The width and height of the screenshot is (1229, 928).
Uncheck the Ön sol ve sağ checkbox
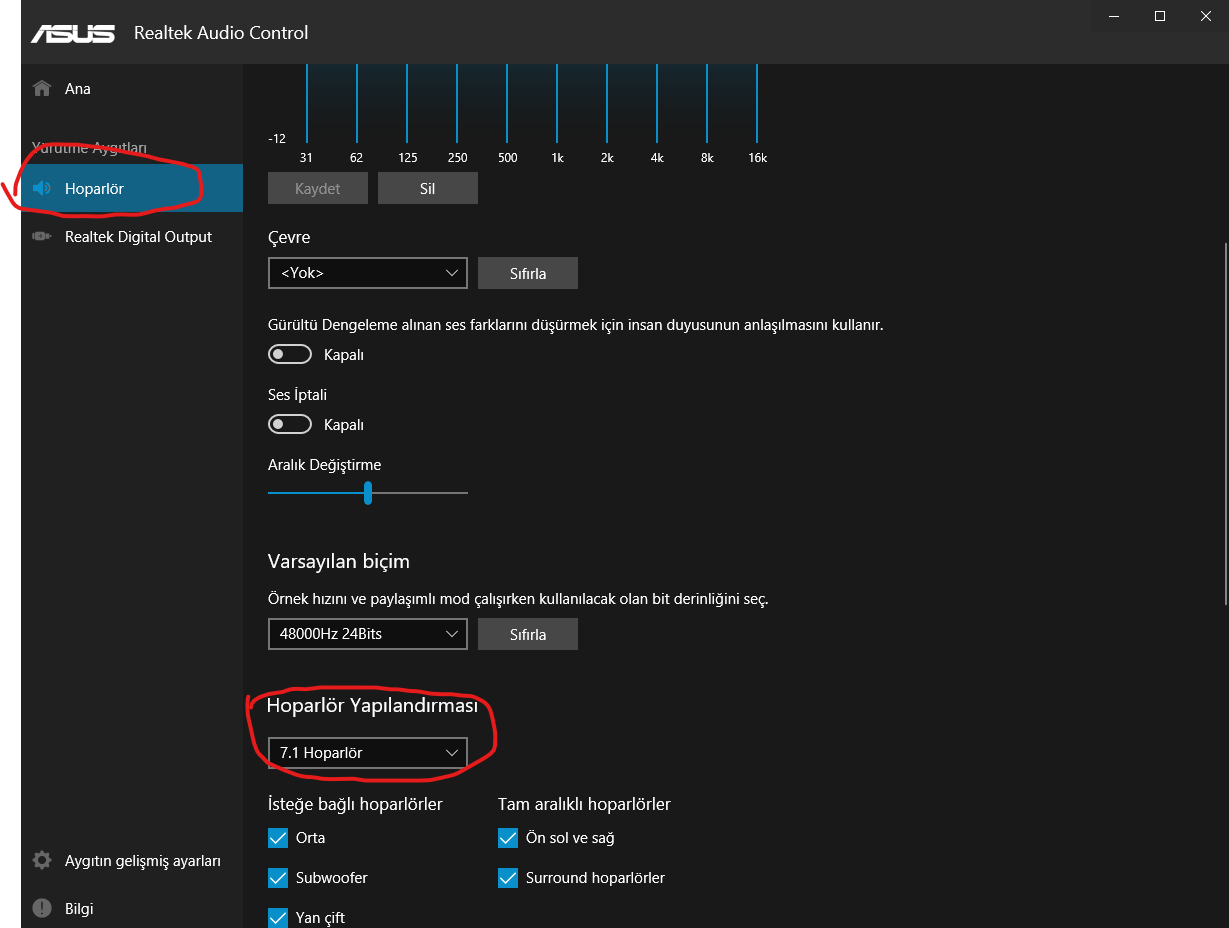(508, 838)
